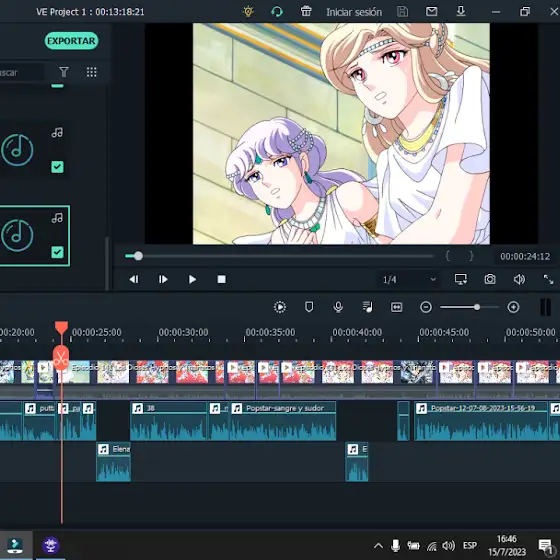This screenshot has height=560, width=560.
Task: Toggle checkmark on upper audio item
Action: tap(58, 167)
